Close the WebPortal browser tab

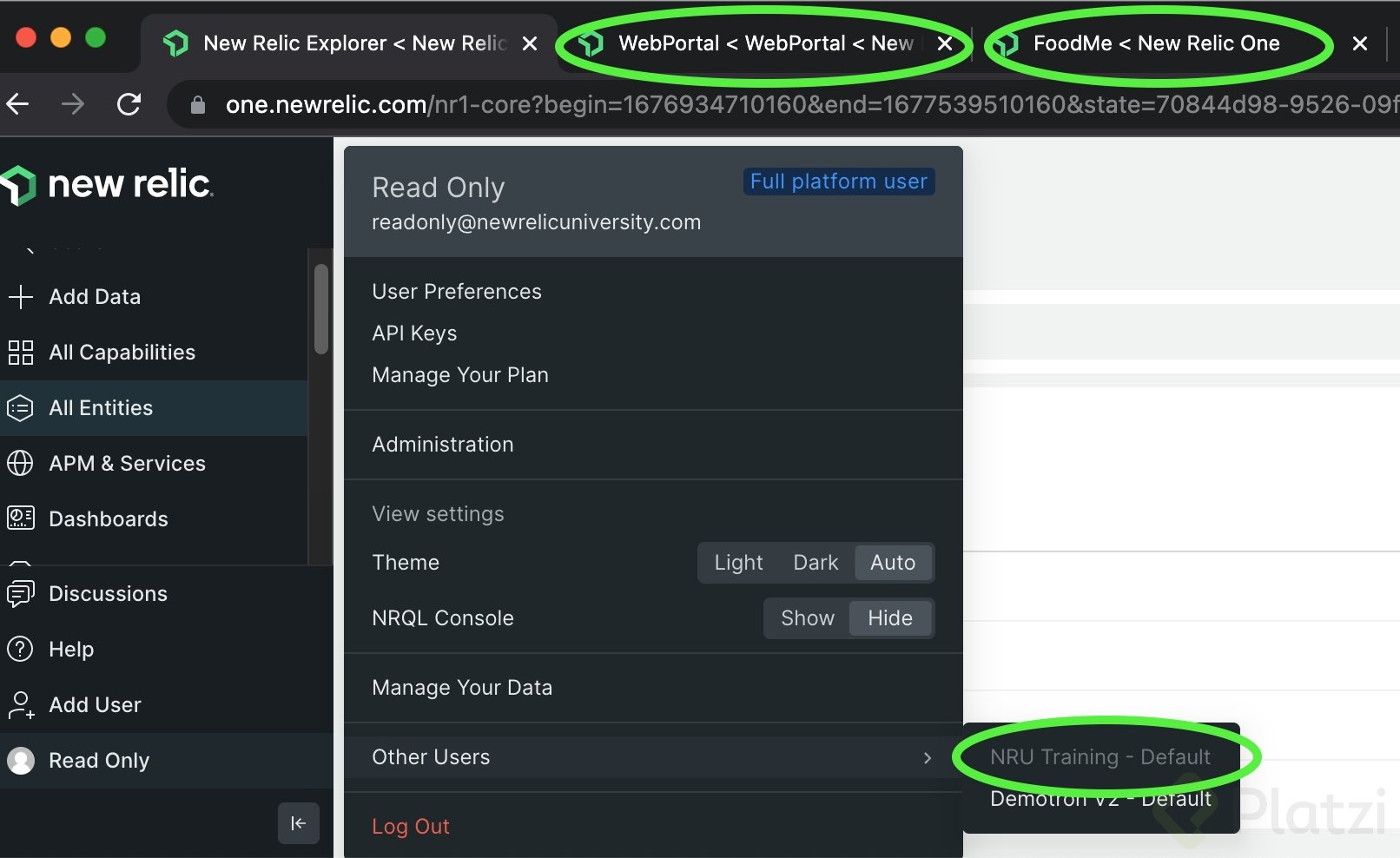(945, 43)
